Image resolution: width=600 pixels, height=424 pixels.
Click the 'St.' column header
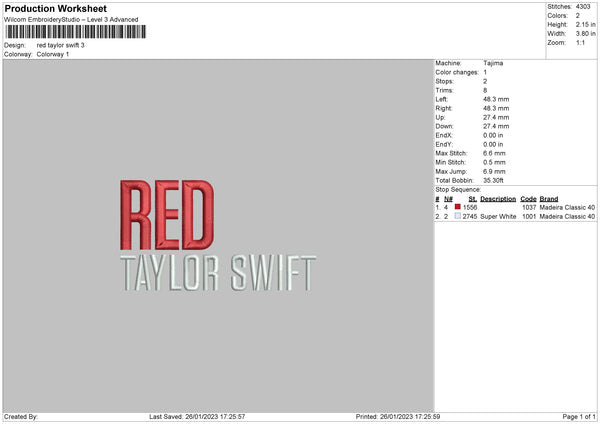473,199
